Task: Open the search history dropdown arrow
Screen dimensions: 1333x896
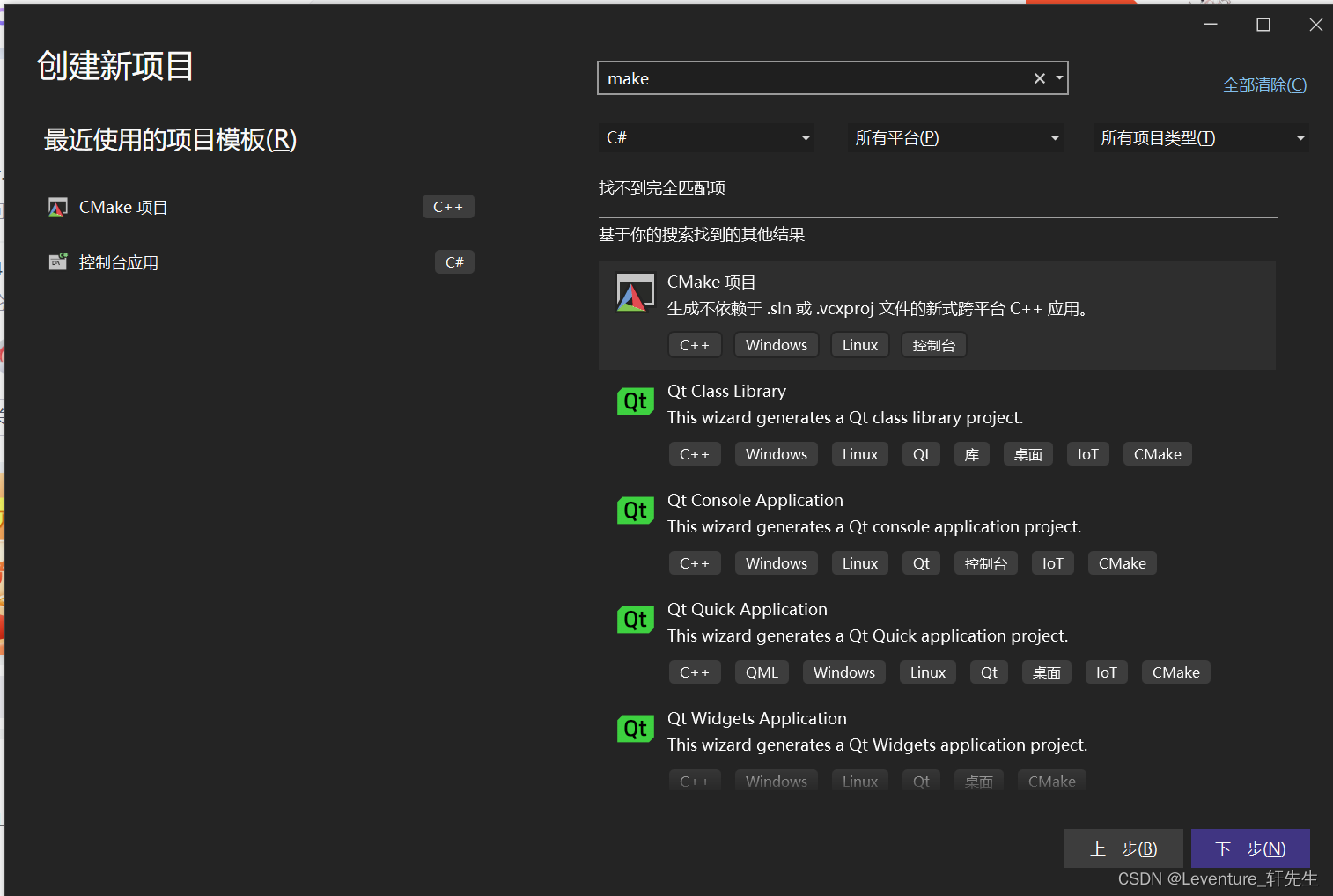Action: (x=1059, y=78)
